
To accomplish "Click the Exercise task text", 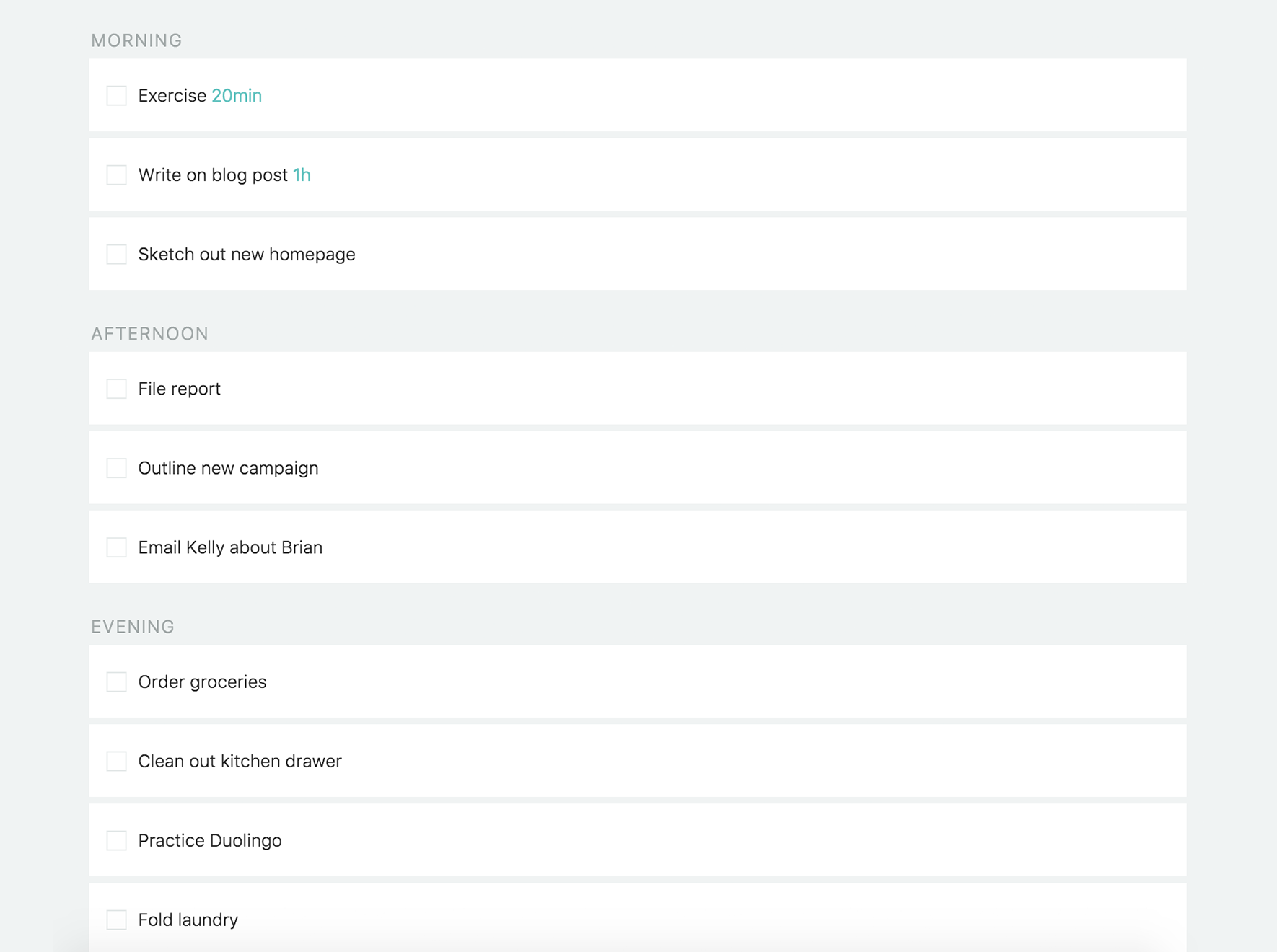I will [172, 95].
